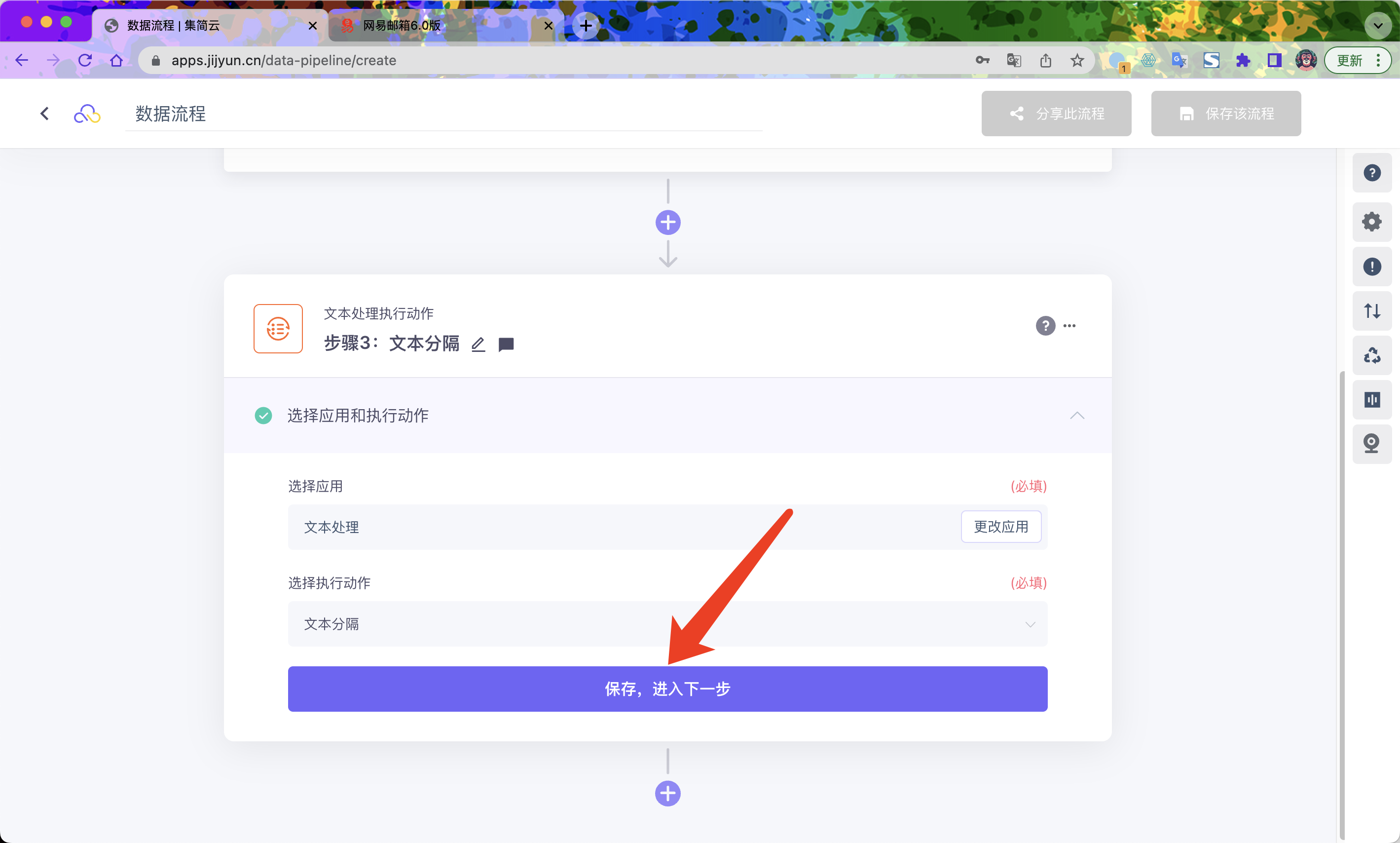Click browser tab list chevron at top right
The height and width of the screenshot is (843, 1400).
1377,26
